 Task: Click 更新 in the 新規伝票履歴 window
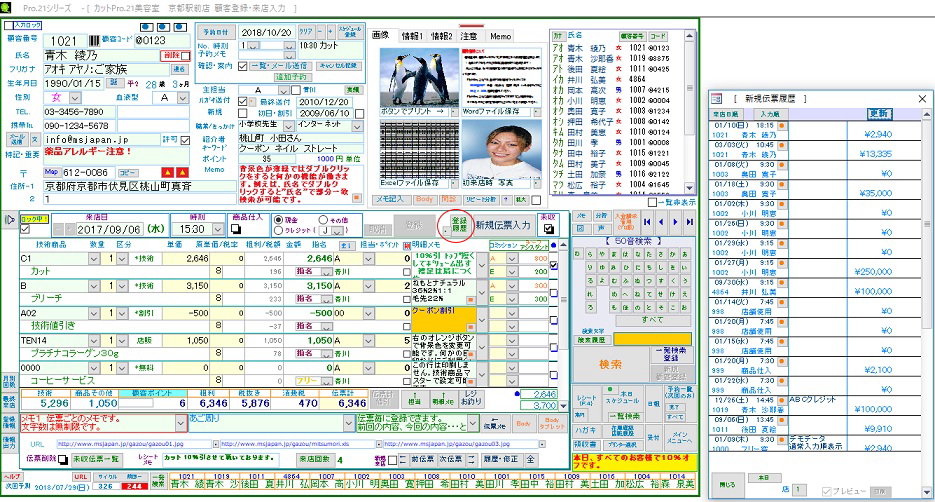[880, 113]
